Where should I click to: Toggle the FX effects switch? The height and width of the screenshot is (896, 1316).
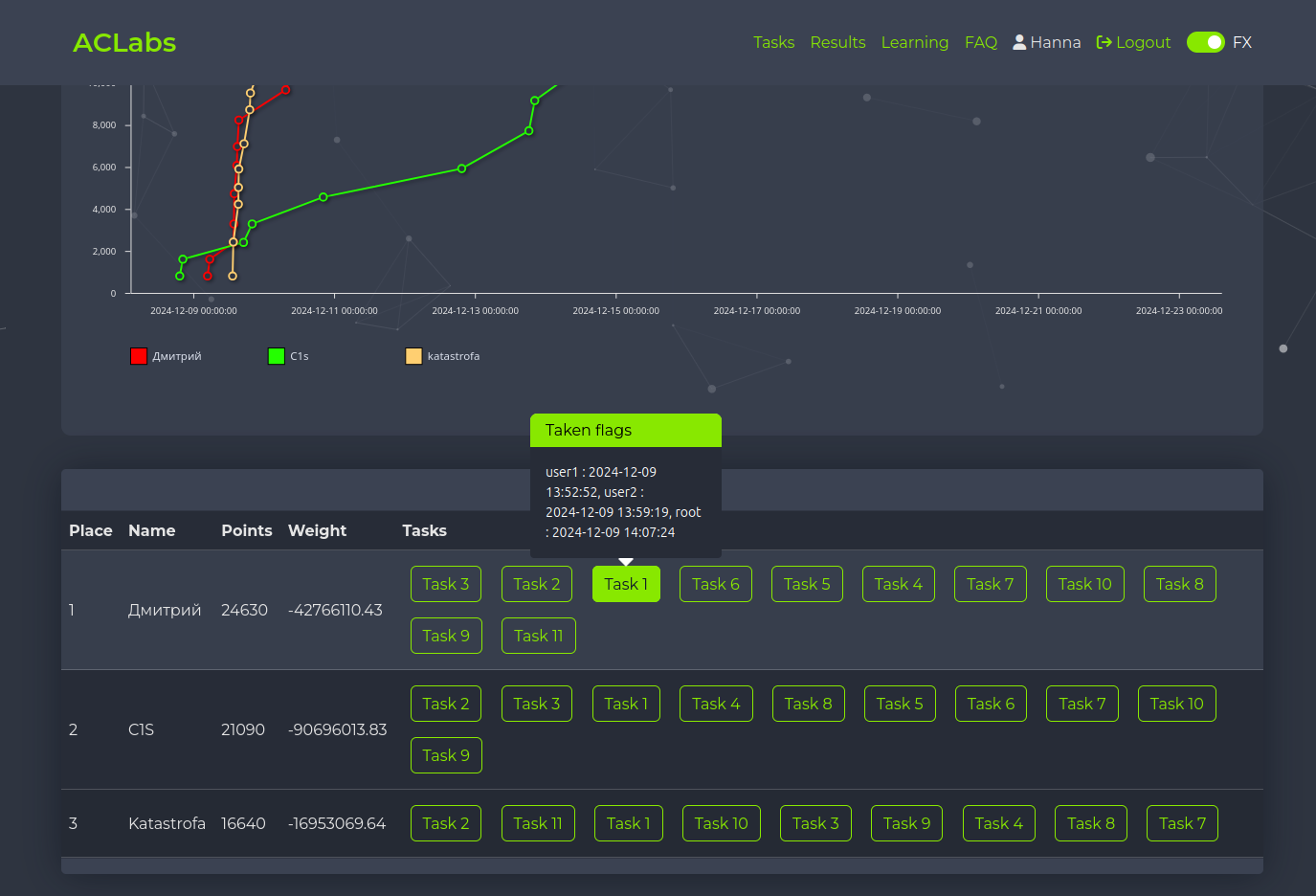coord(1205,42)
